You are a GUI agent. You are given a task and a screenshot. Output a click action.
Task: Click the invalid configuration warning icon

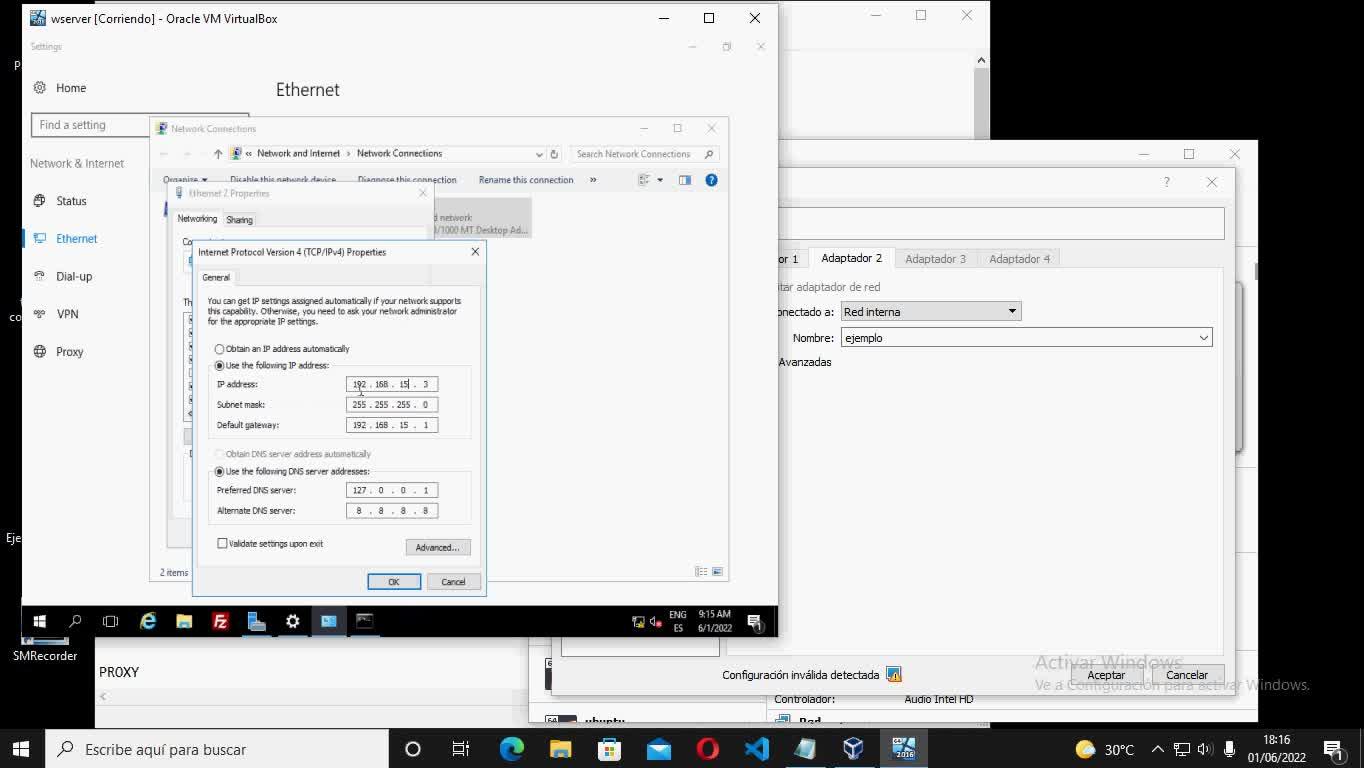894,675
